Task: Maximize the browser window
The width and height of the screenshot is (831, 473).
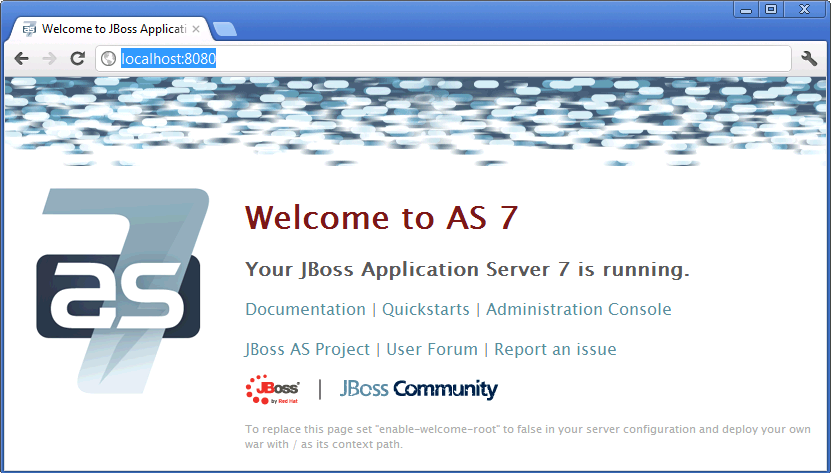Action: pos(770,9)
